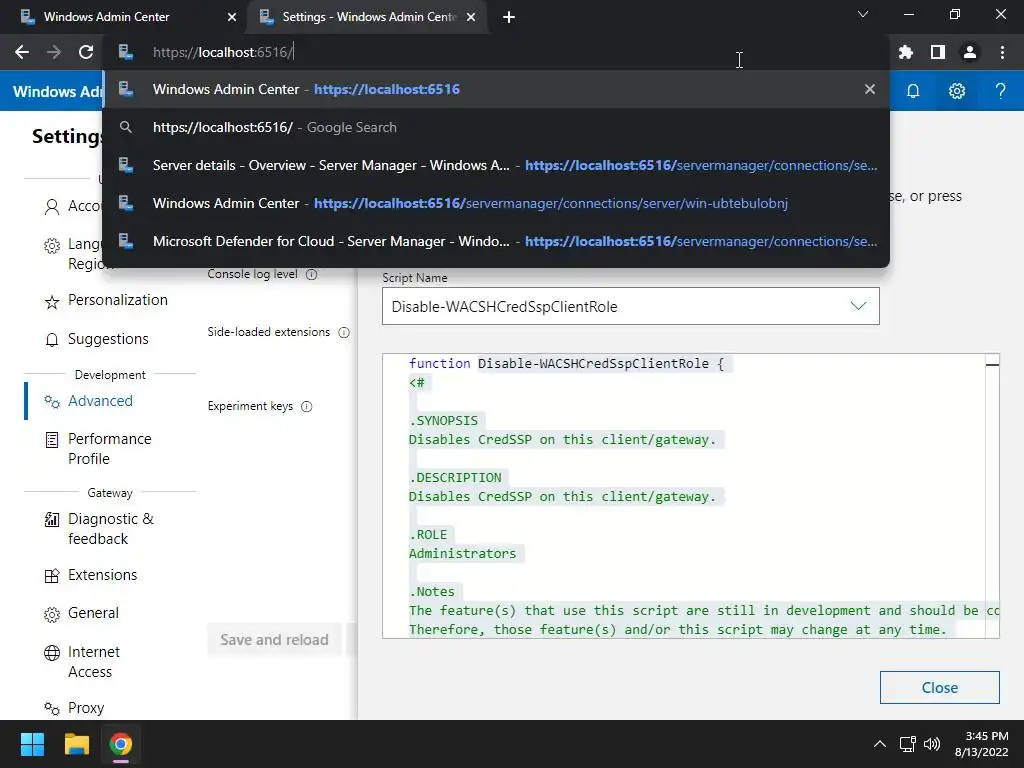Image resolution: width=1024 pixels, height=768 pixels.
Task: Click the code minimap scroll marker
Action: (992, 364)
